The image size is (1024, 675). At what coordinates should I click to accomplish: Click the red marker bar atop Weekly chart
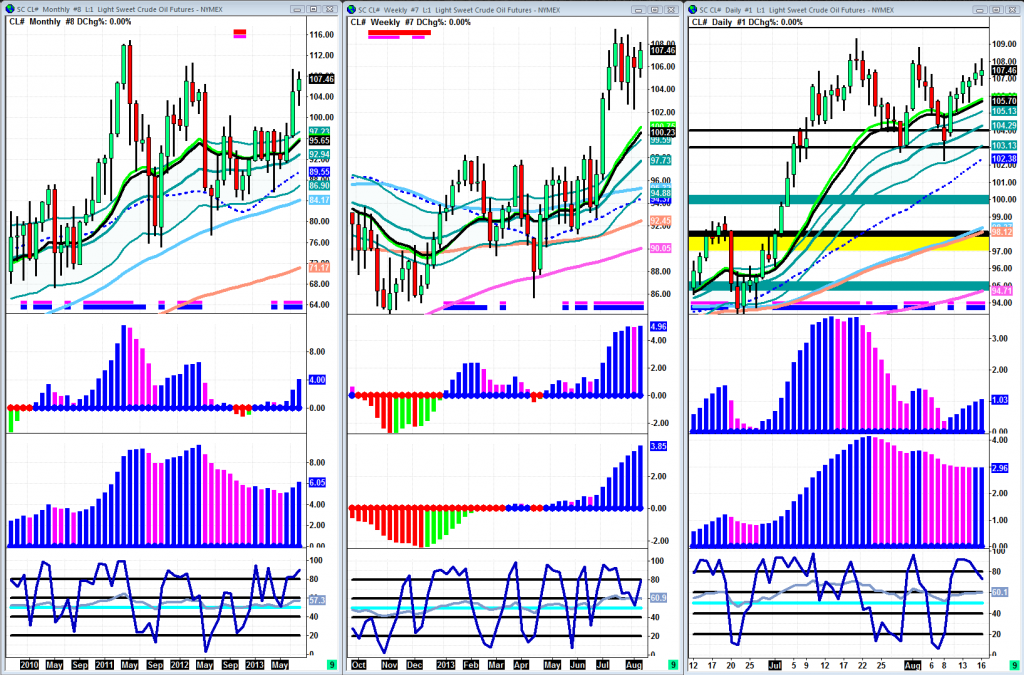[x=399, y=33]
